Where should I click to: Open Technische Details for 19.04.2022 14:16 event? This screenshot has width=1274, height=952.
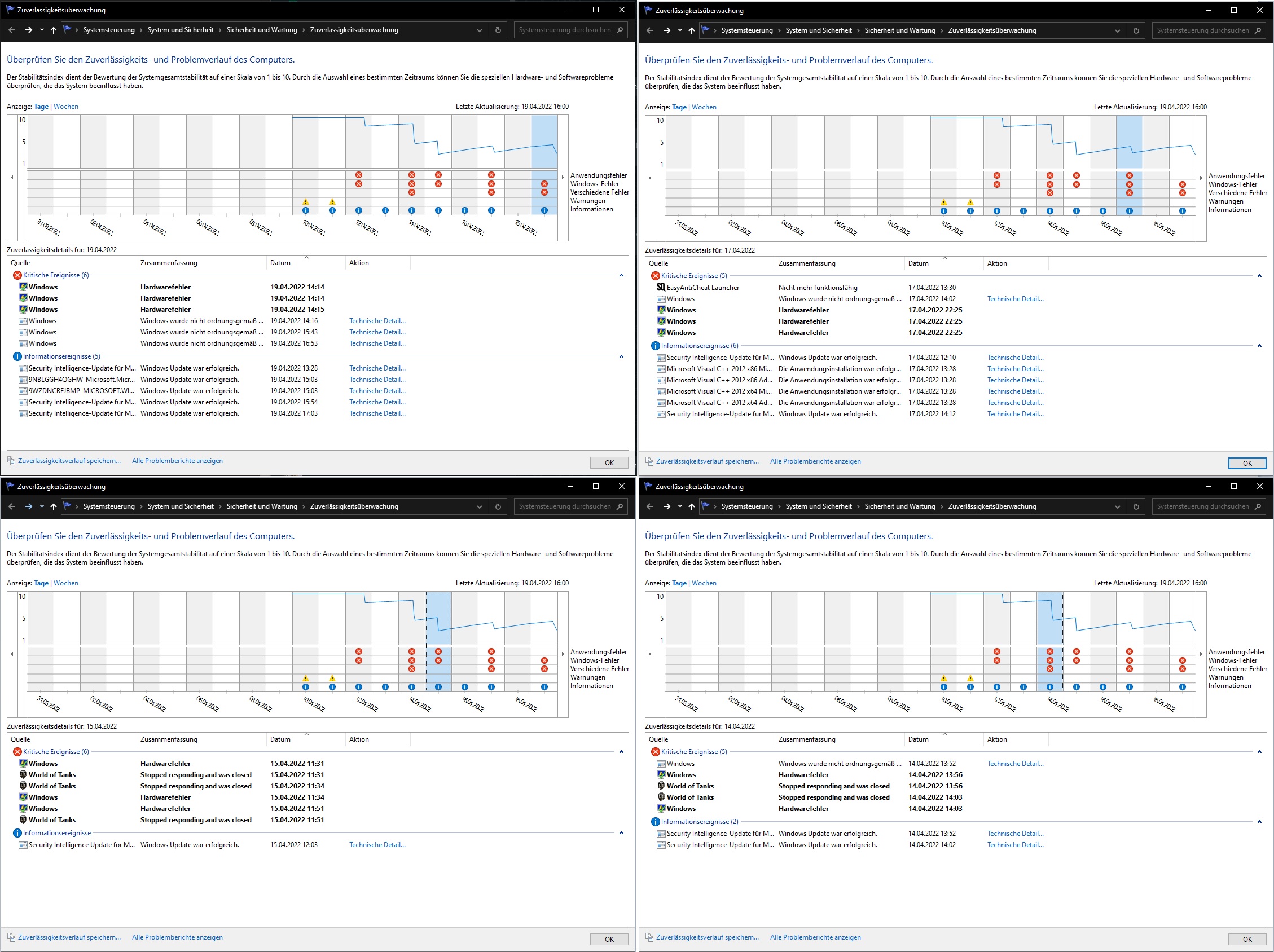[377, 321]
